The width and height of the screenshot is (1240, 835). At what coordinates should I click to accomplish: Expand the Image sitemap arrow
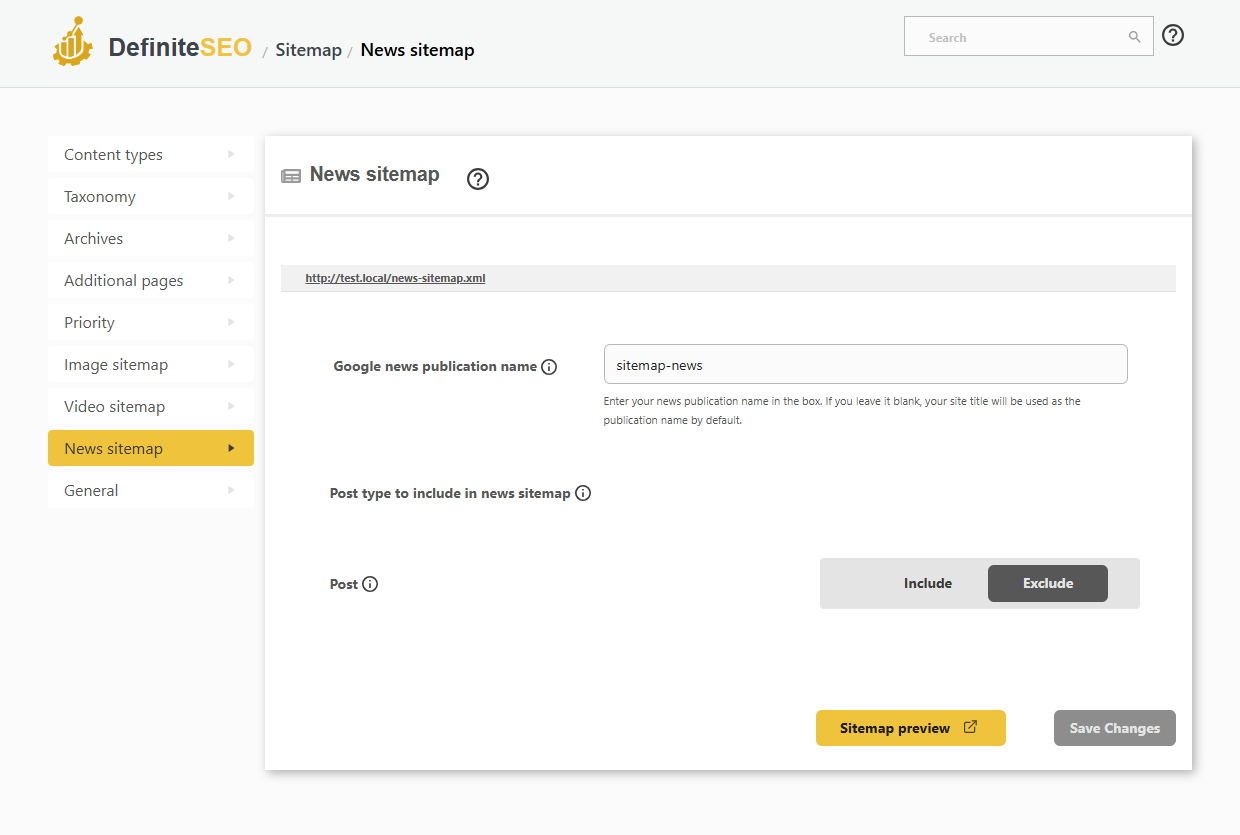[231, 364]
